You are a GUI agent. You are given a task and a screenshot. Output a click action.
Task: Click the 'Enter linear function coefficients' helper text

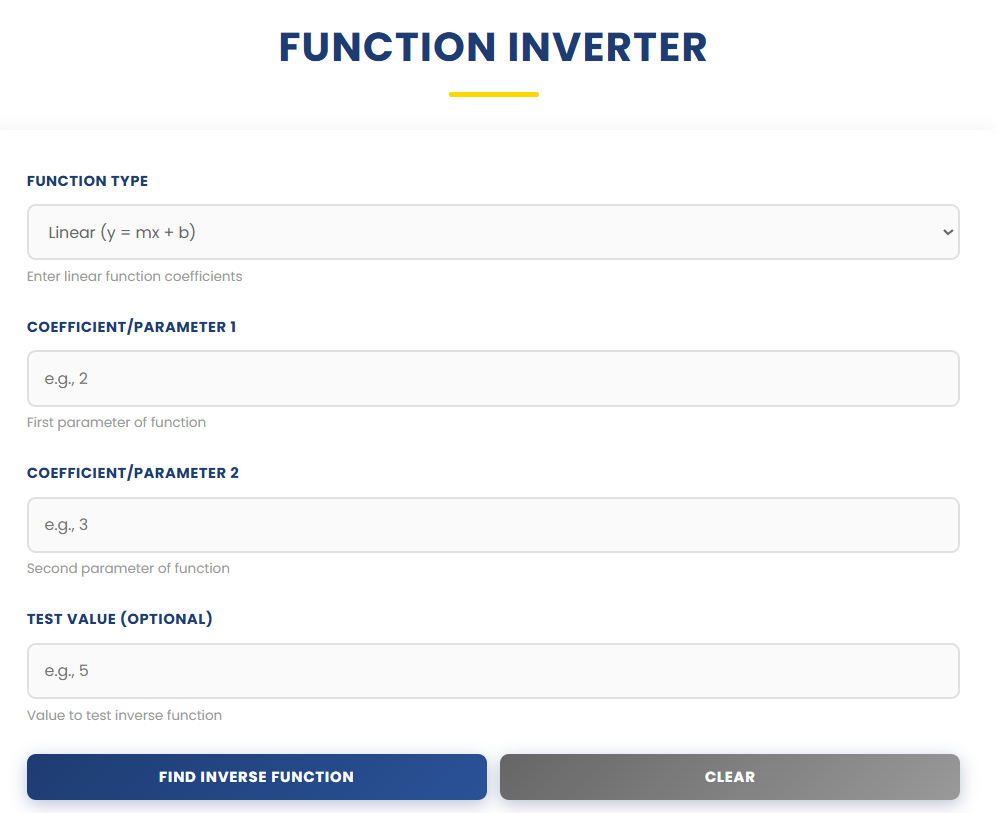click(134, 276)
